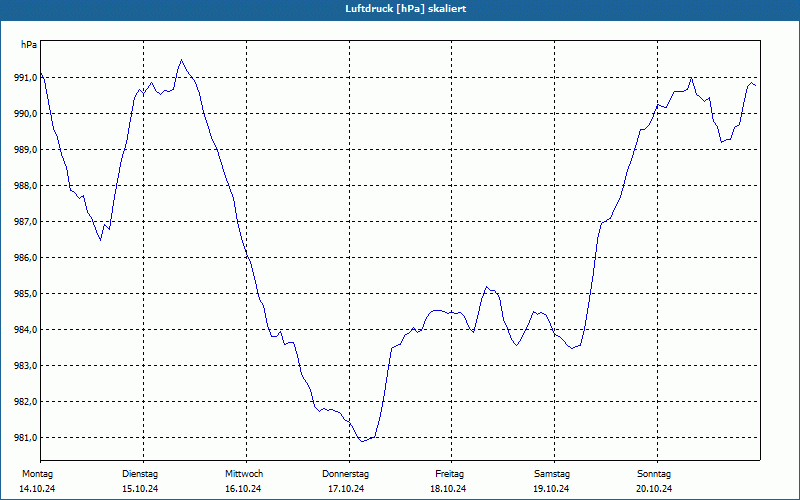Click the 'Samstag' day label
This screenshot has height=500, width=800.
[552, 474]
